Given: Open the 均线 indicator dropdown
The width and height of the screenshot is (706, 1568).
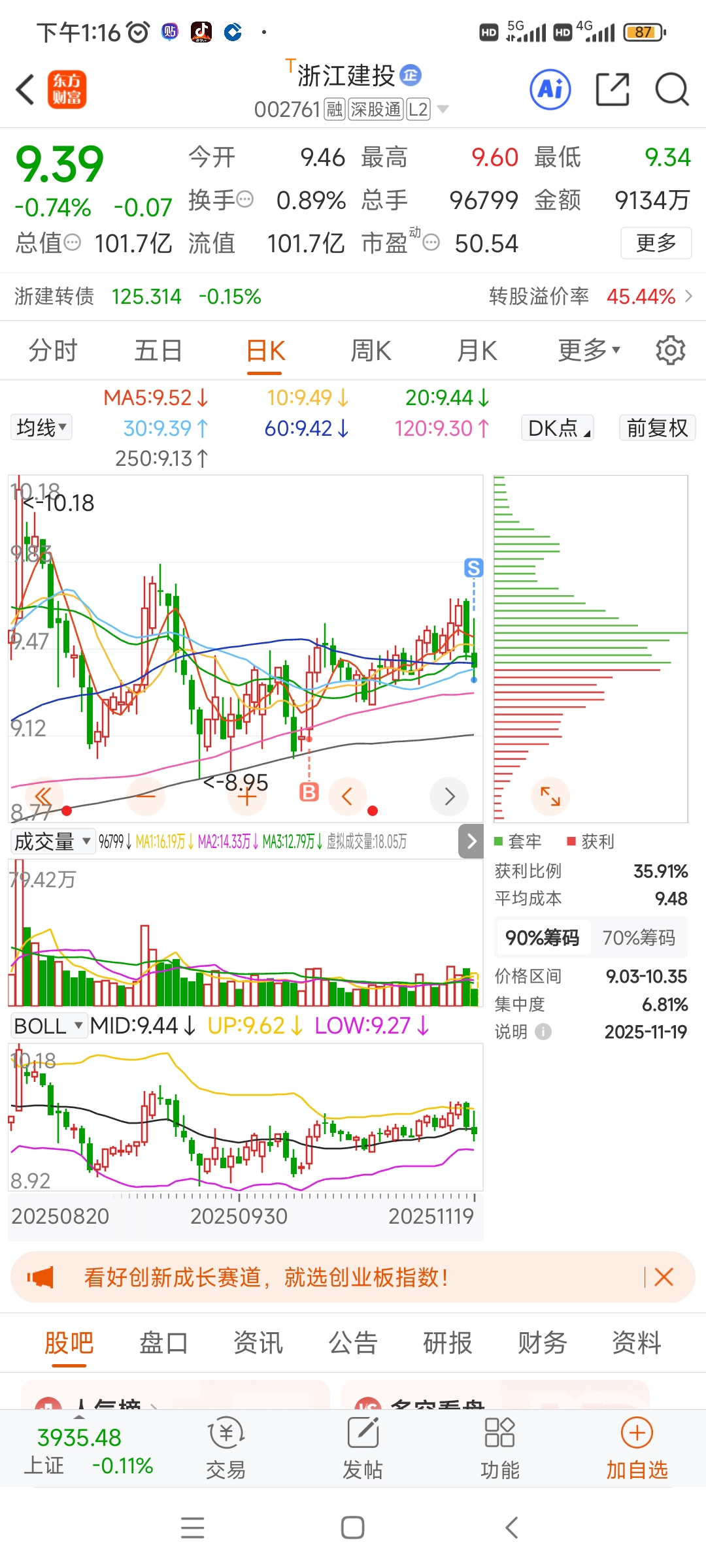Looking at the screenshot, I should click(x=41, y=428).
